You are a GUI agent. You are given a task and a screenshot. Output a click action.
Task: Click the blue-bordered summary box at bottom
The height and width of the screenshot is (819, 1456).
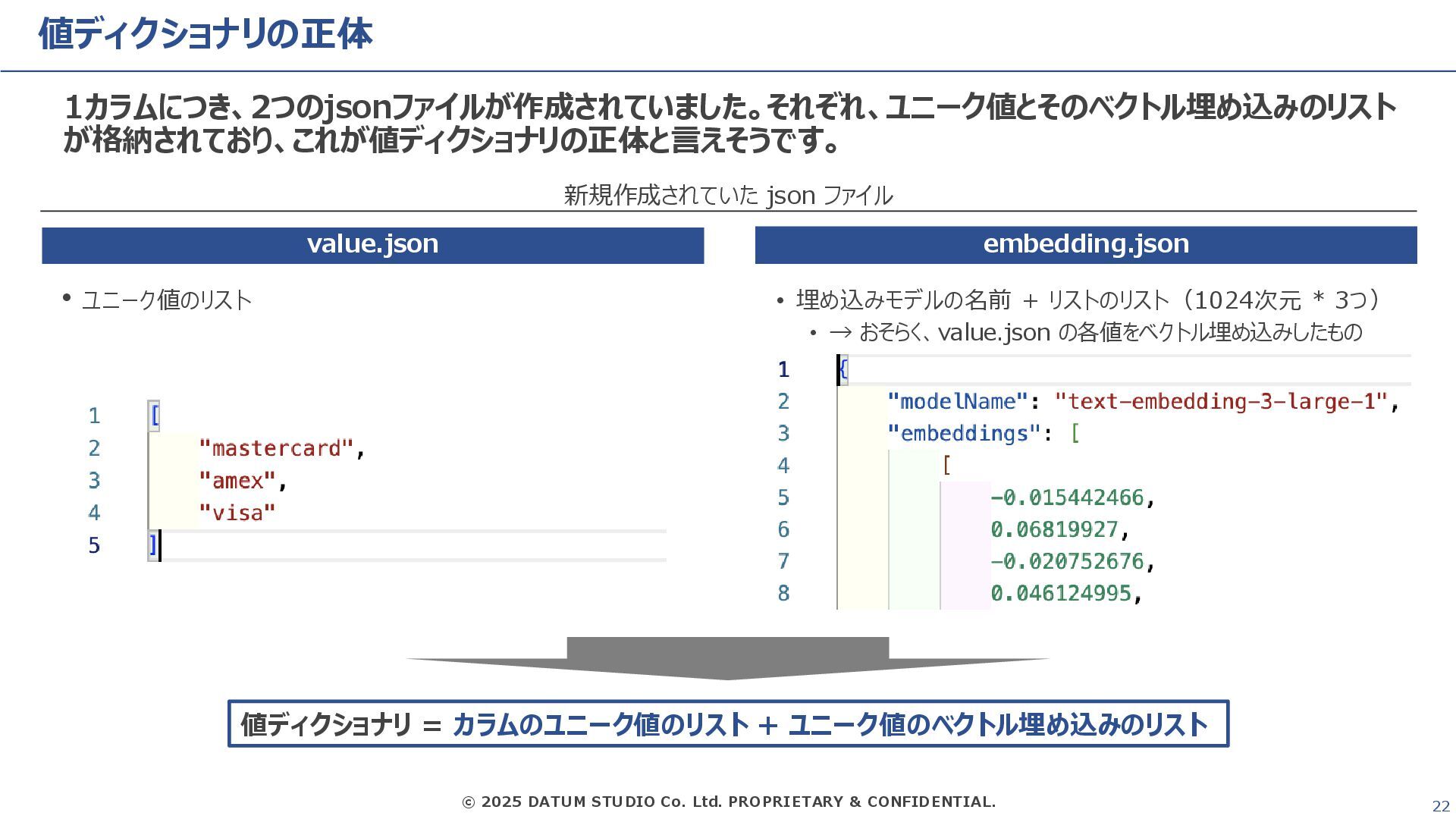[x=727, y=723]
